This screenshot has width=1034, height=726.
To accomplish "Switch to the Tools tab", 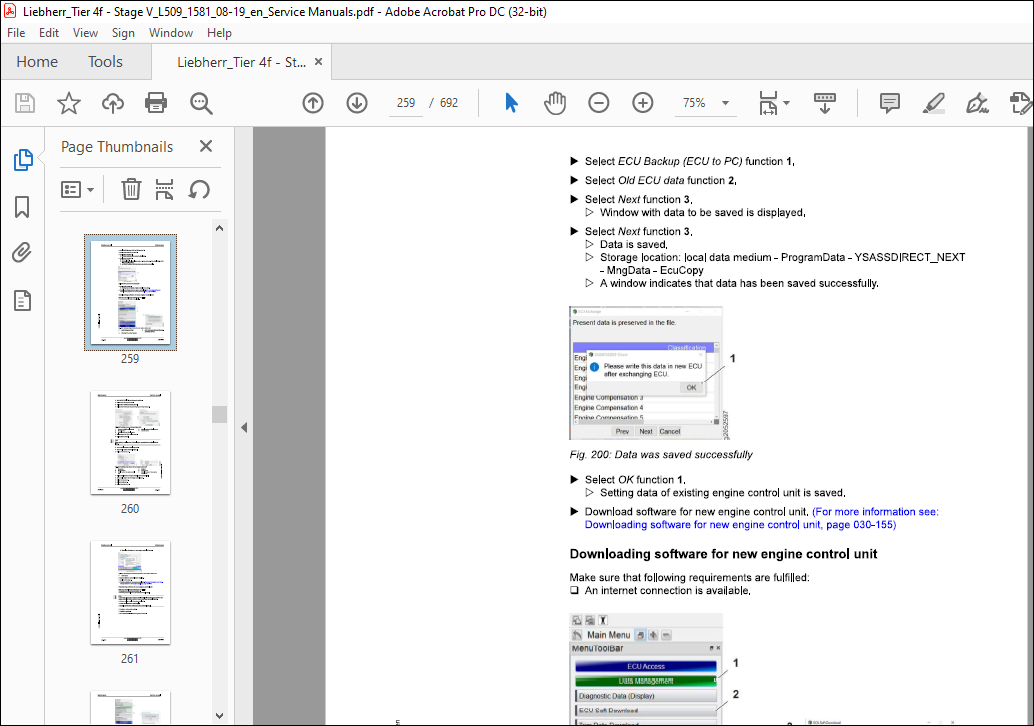I will point(106,62).
